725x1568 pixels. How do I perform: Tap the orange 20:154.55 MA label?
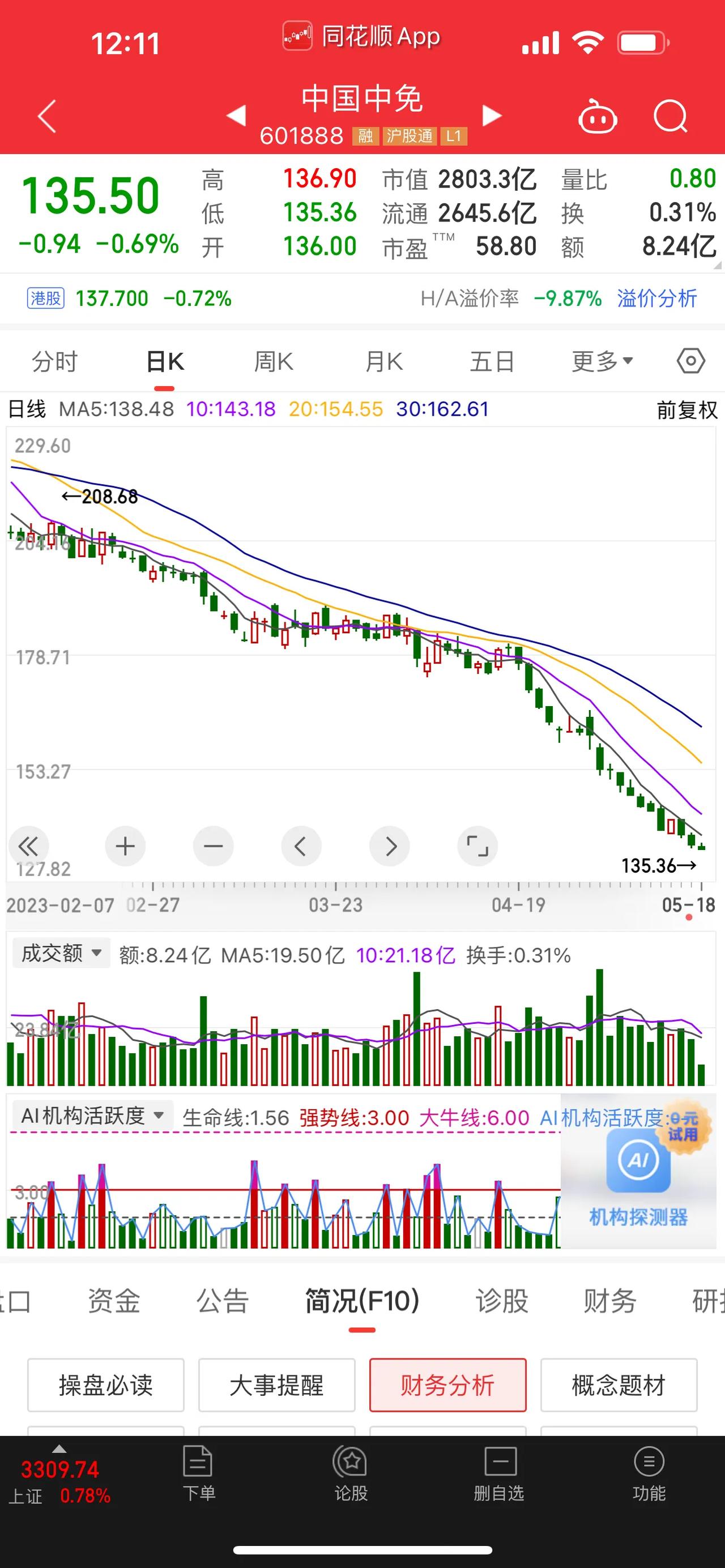coord(335,409)
